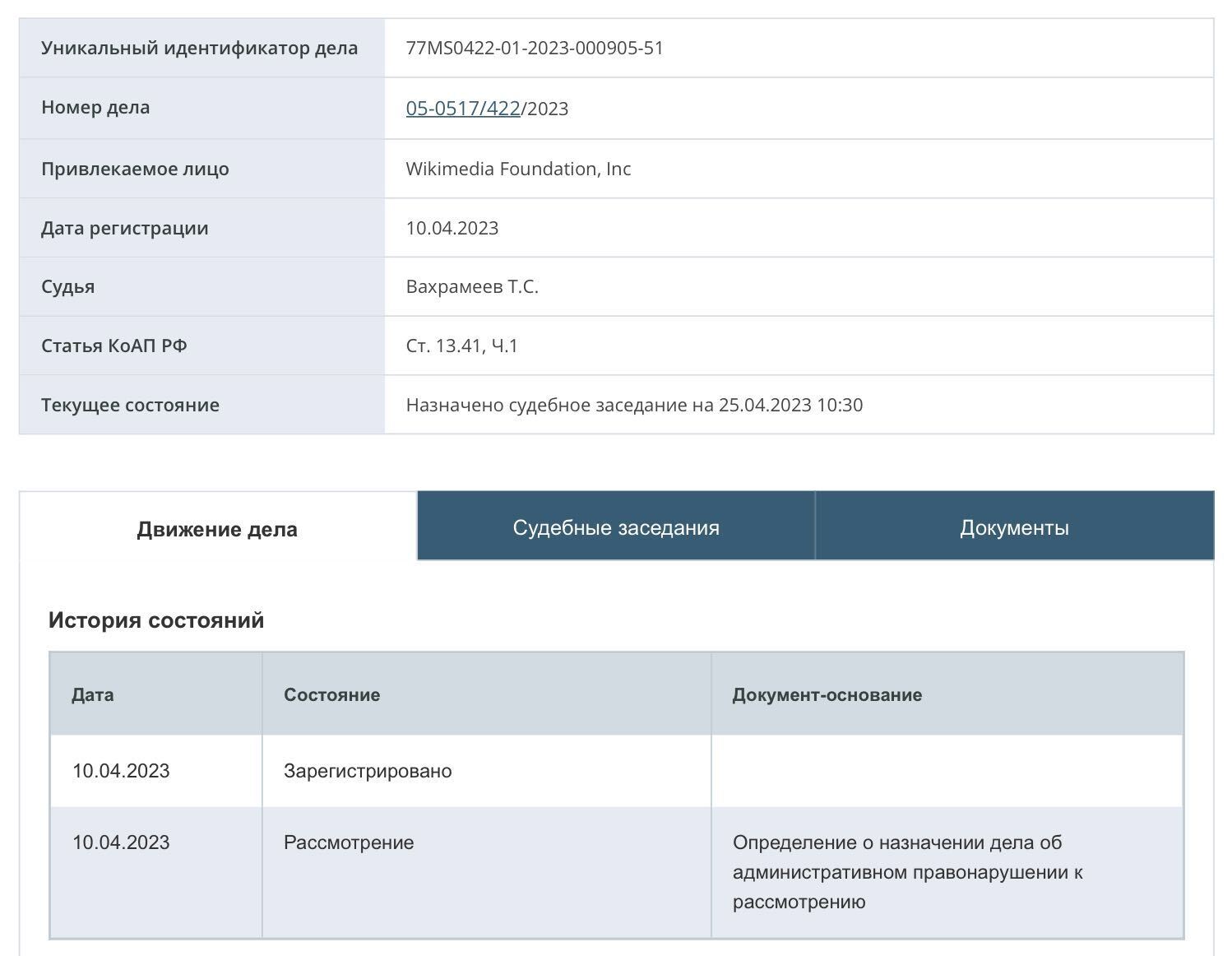Image resolution: width=1232 pixels, height=956 pixels.
Task: Click the date in the Рассмотрение row
Action: click(x=121, y=842)
